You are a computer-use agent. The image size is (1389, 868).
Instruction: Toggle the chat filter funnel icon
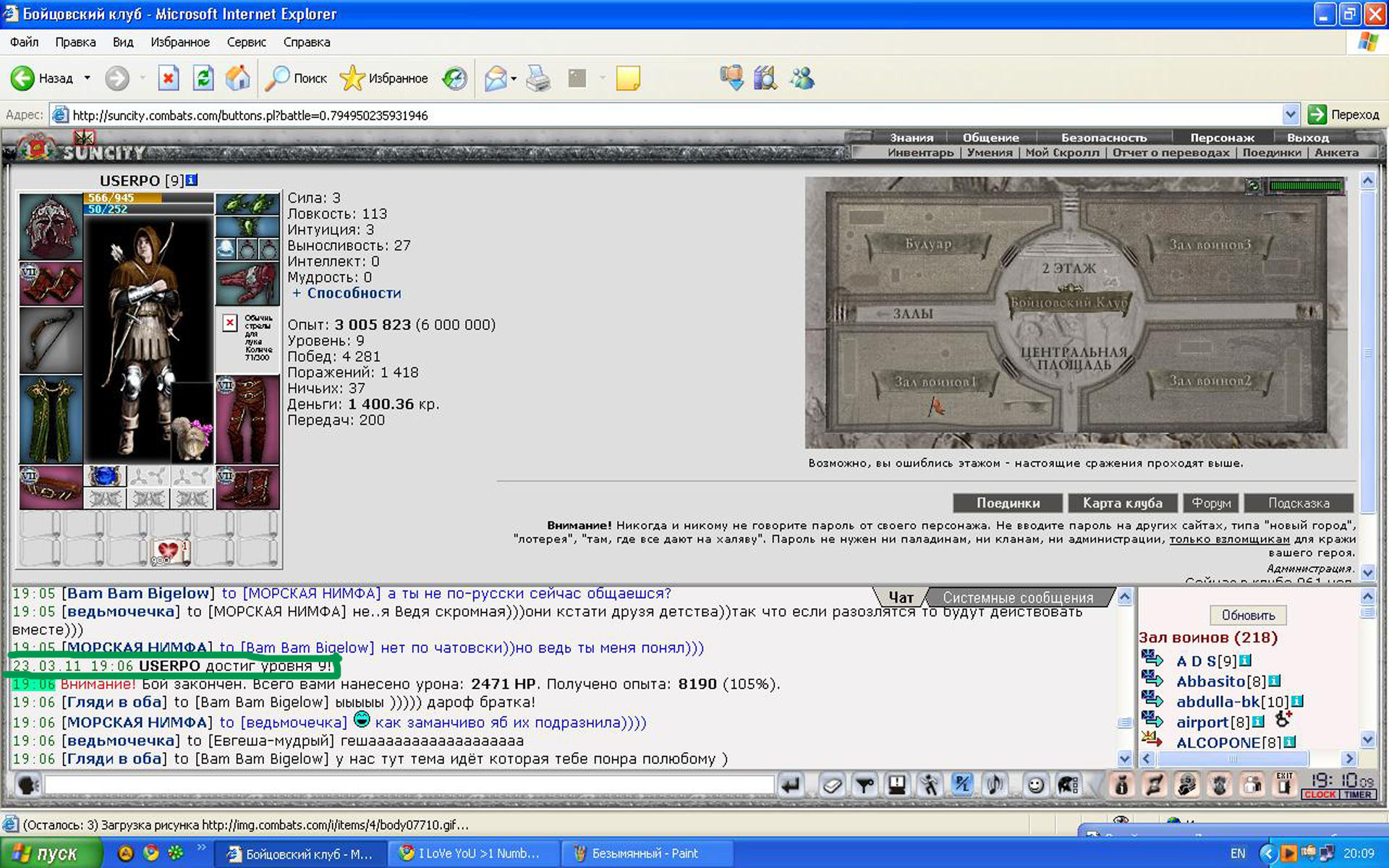865,785
